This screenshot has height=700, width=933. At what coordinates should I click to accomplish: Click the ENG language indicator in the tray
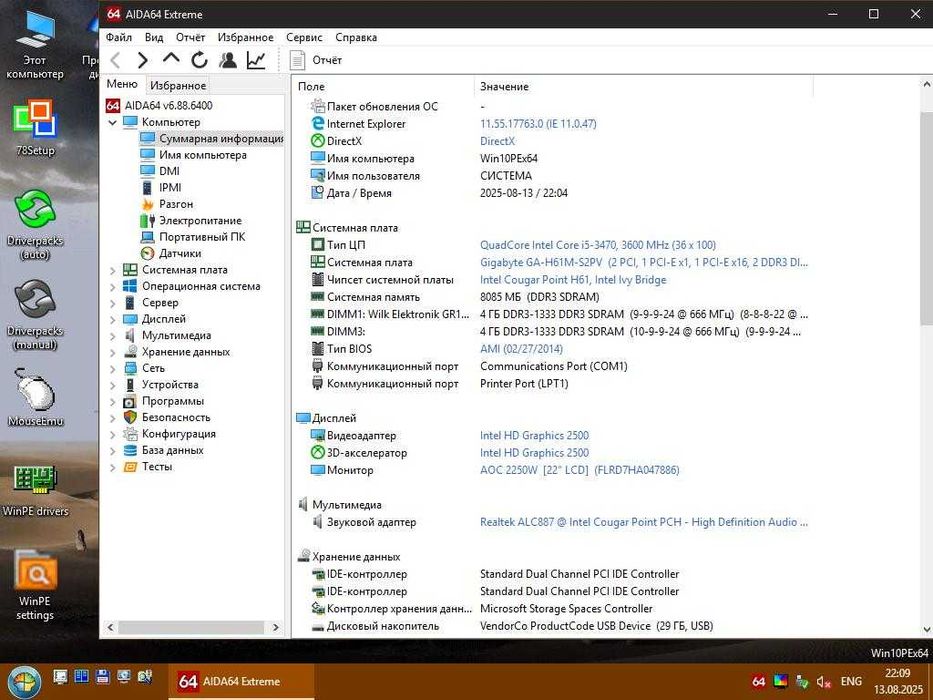[x=851, y=681]
